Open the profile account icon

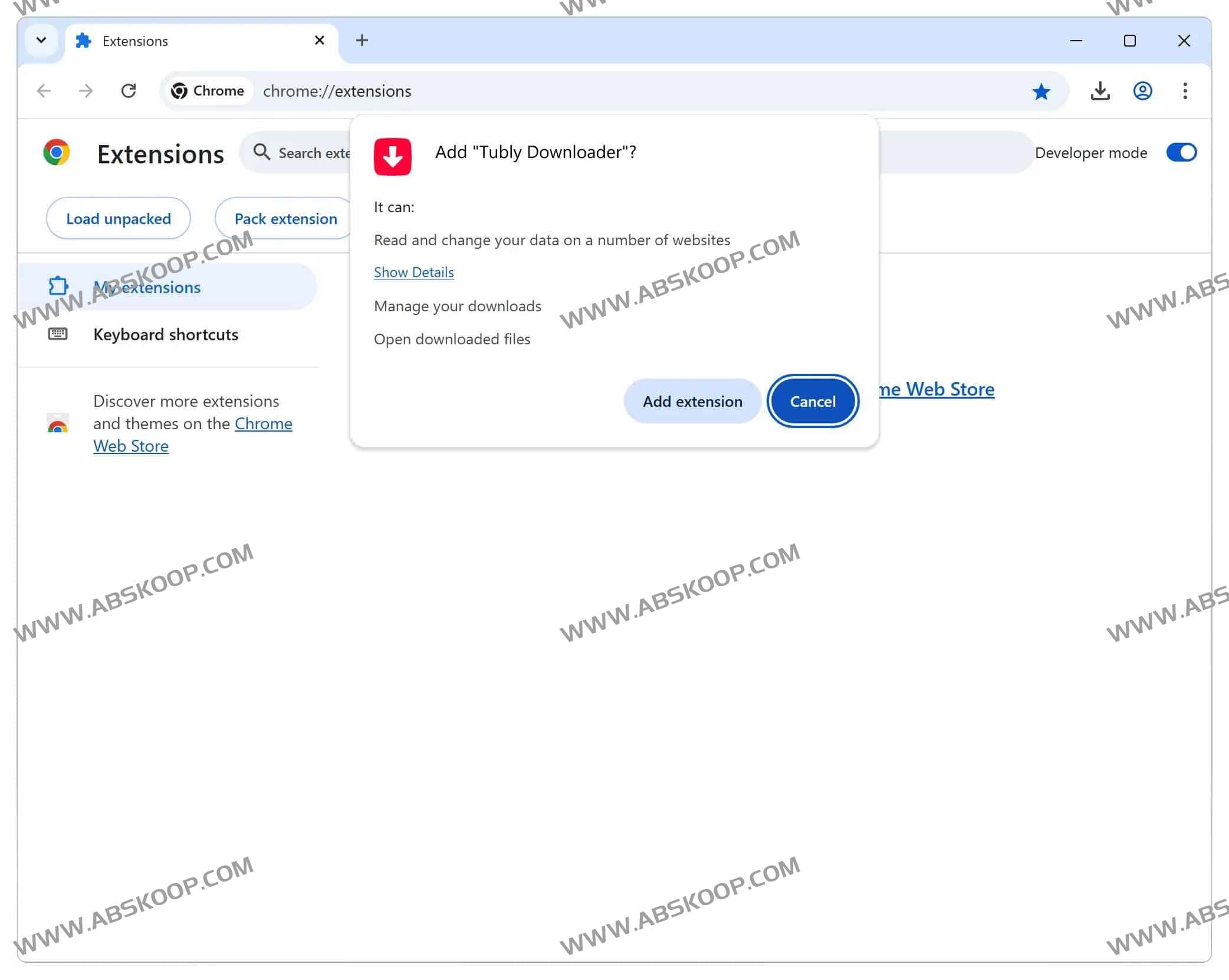[1142, 91]
